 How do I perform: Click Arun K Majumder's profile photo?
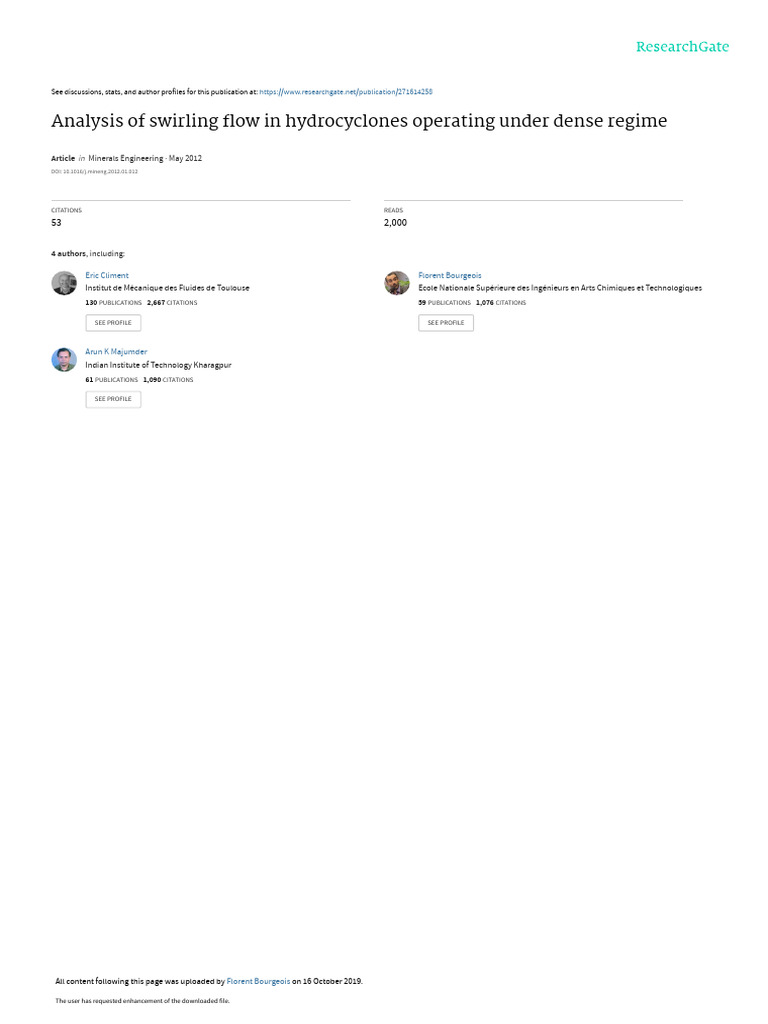coord(64,359)
